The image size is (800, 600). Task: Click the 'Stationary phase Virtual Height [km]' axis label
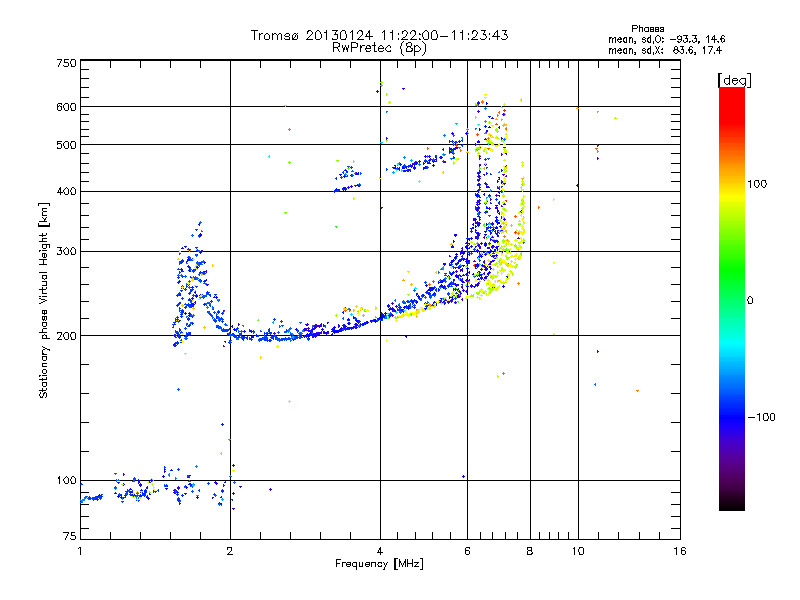(x=44, y=300)
